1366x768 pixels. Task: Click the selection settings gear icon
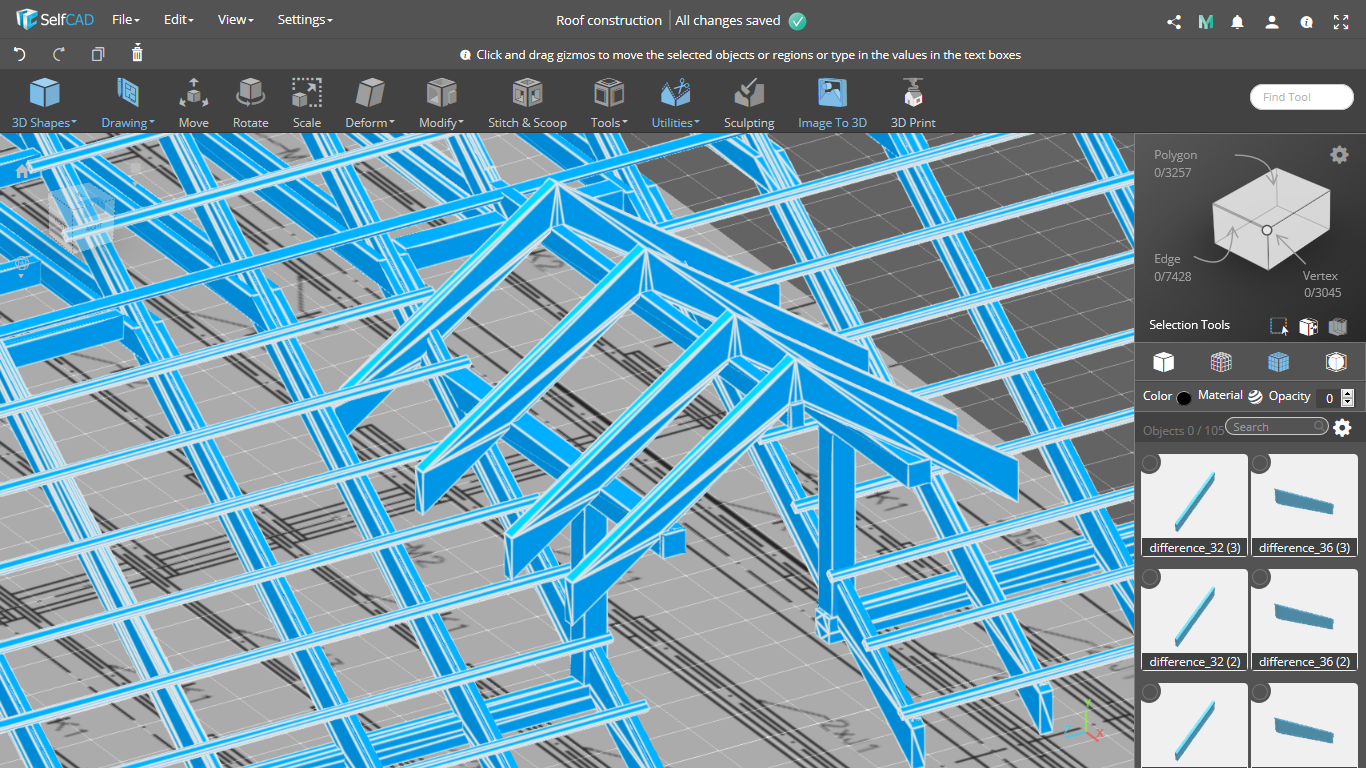pos(1339,154)
